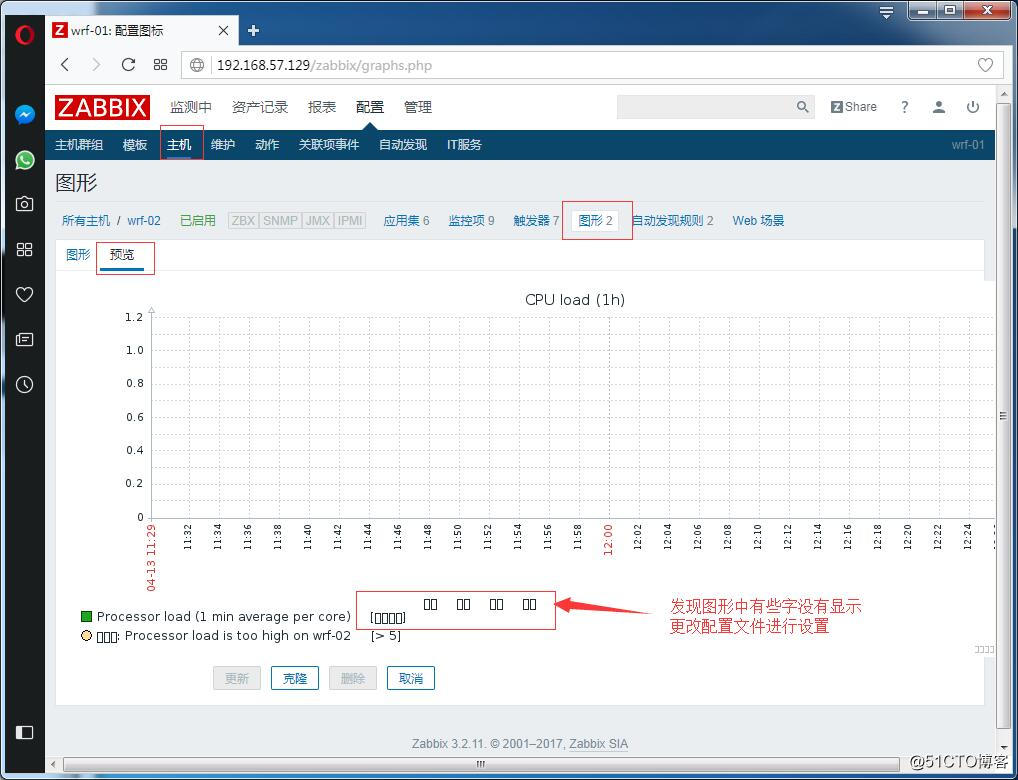Click the SNMP availability badge
The image size is (1018, 780).
[280, 221]
